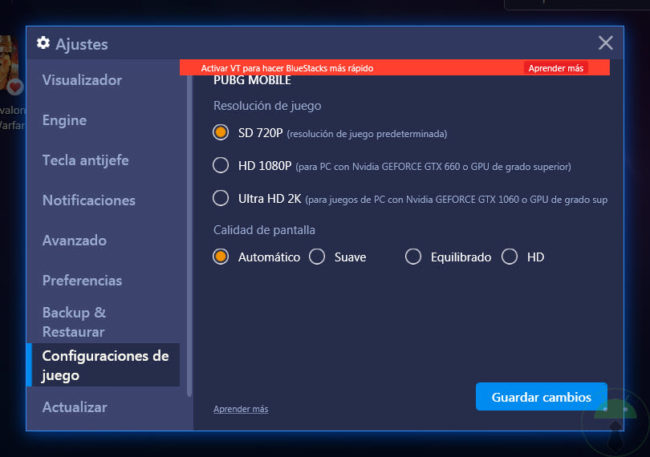Set screen quality to Equilibrado
650x457 pixels.
pyautogui.click(x=413, y=257)
